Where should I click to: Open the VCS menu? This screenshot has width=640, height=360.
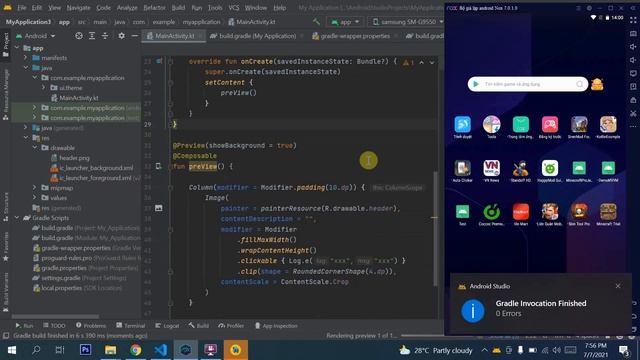click(x=234, y=8)
